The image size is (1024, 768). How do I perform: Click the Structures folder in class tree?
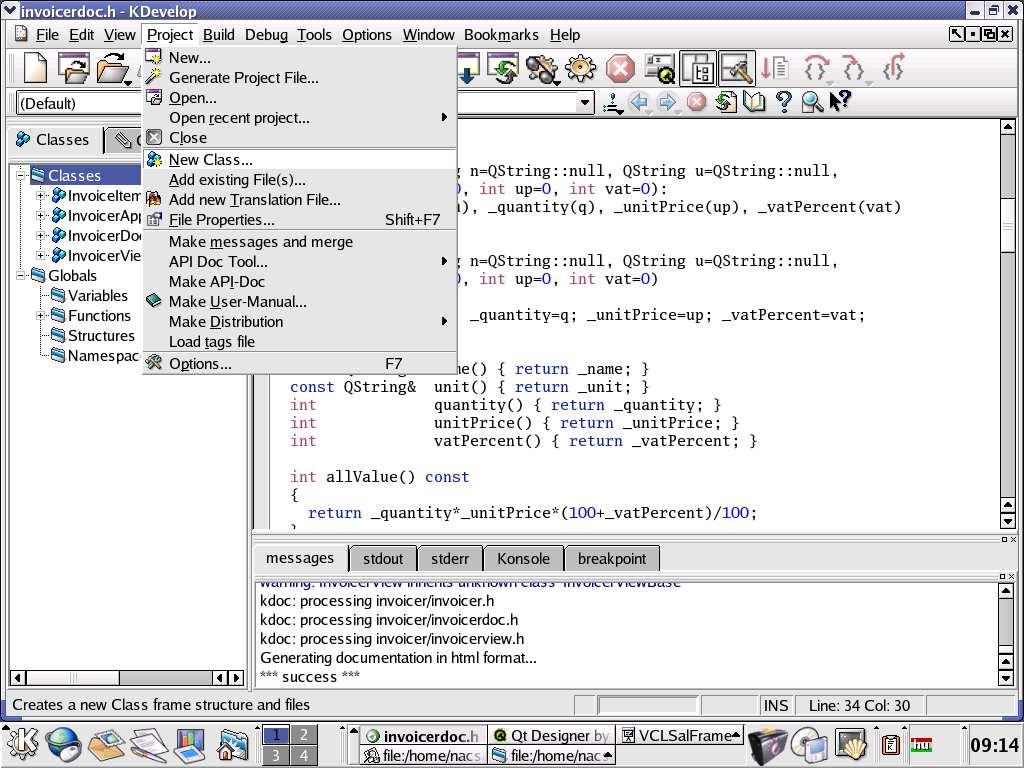(93, 336)
